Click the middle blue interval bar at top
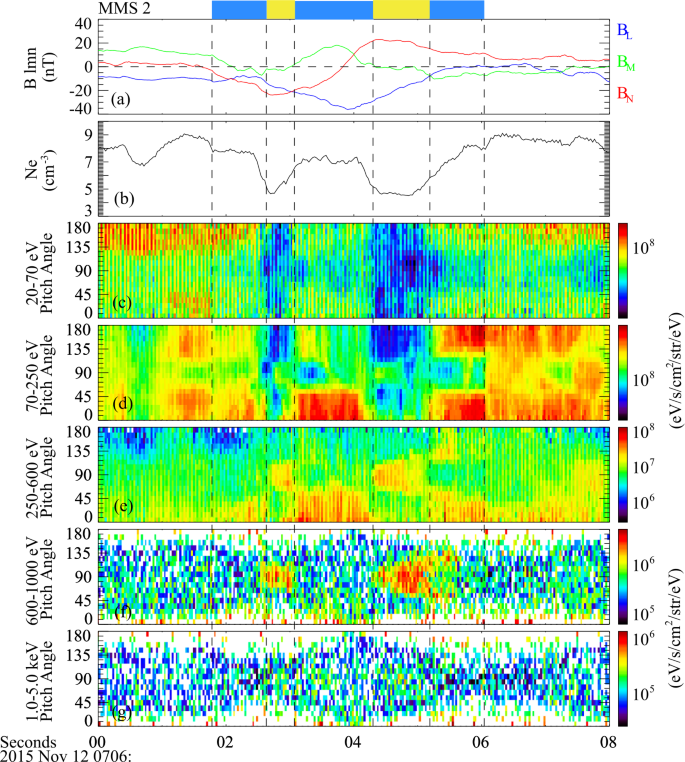 click(x=334, y=10)
